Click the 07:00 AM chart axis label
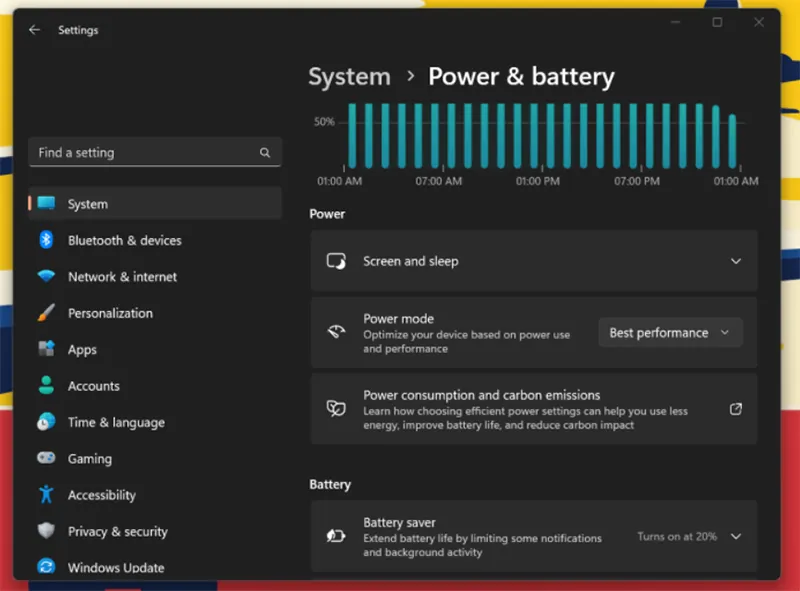800x591 pixels. pyautogui.click(x=439, y=181)
